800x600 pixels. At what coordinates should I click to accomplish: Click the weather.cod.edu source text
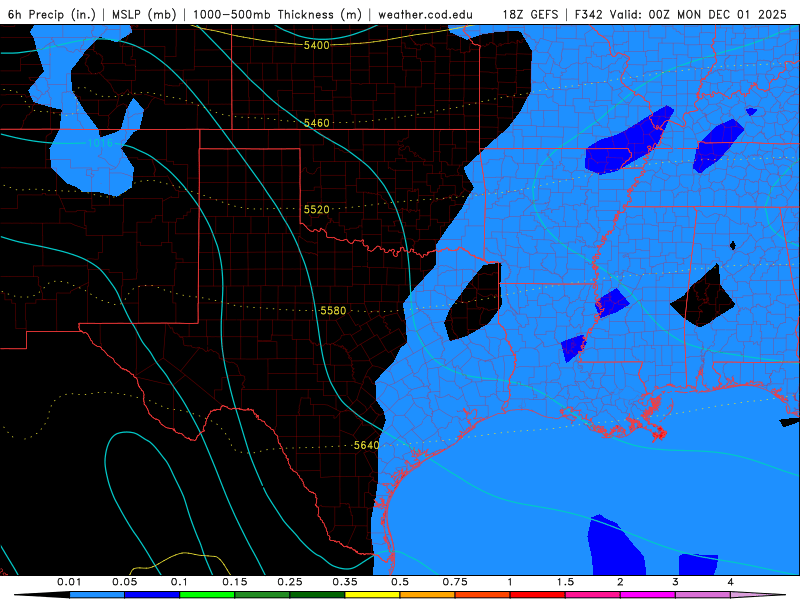[x=425, y=14]
